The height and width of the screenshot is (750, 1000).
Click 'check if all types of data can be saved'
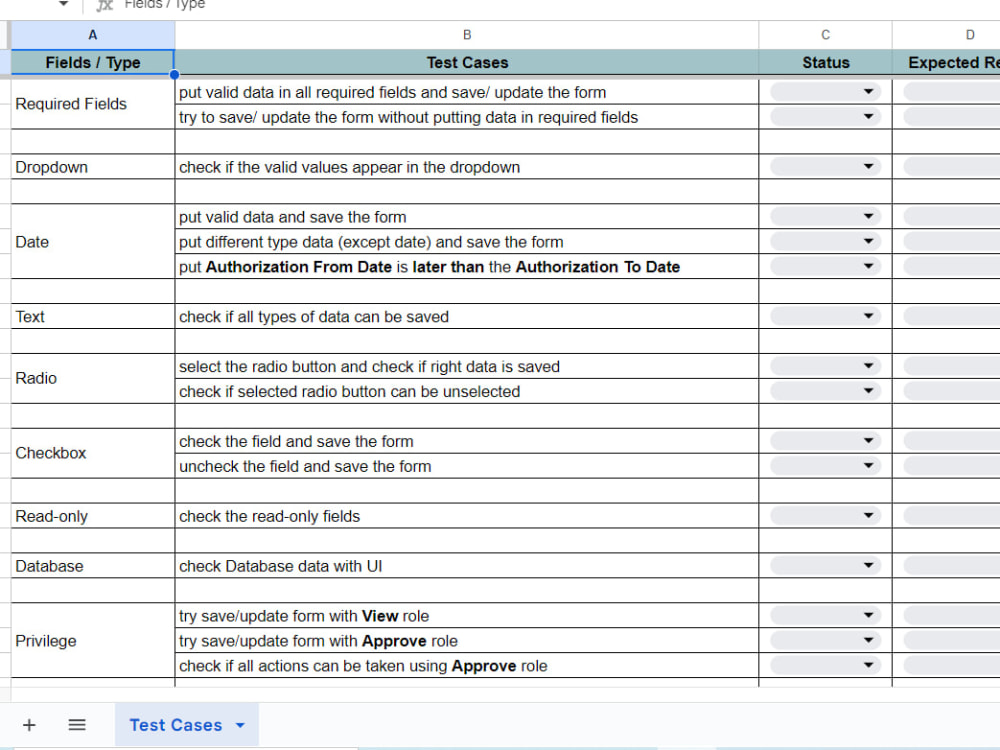(467, 317)
